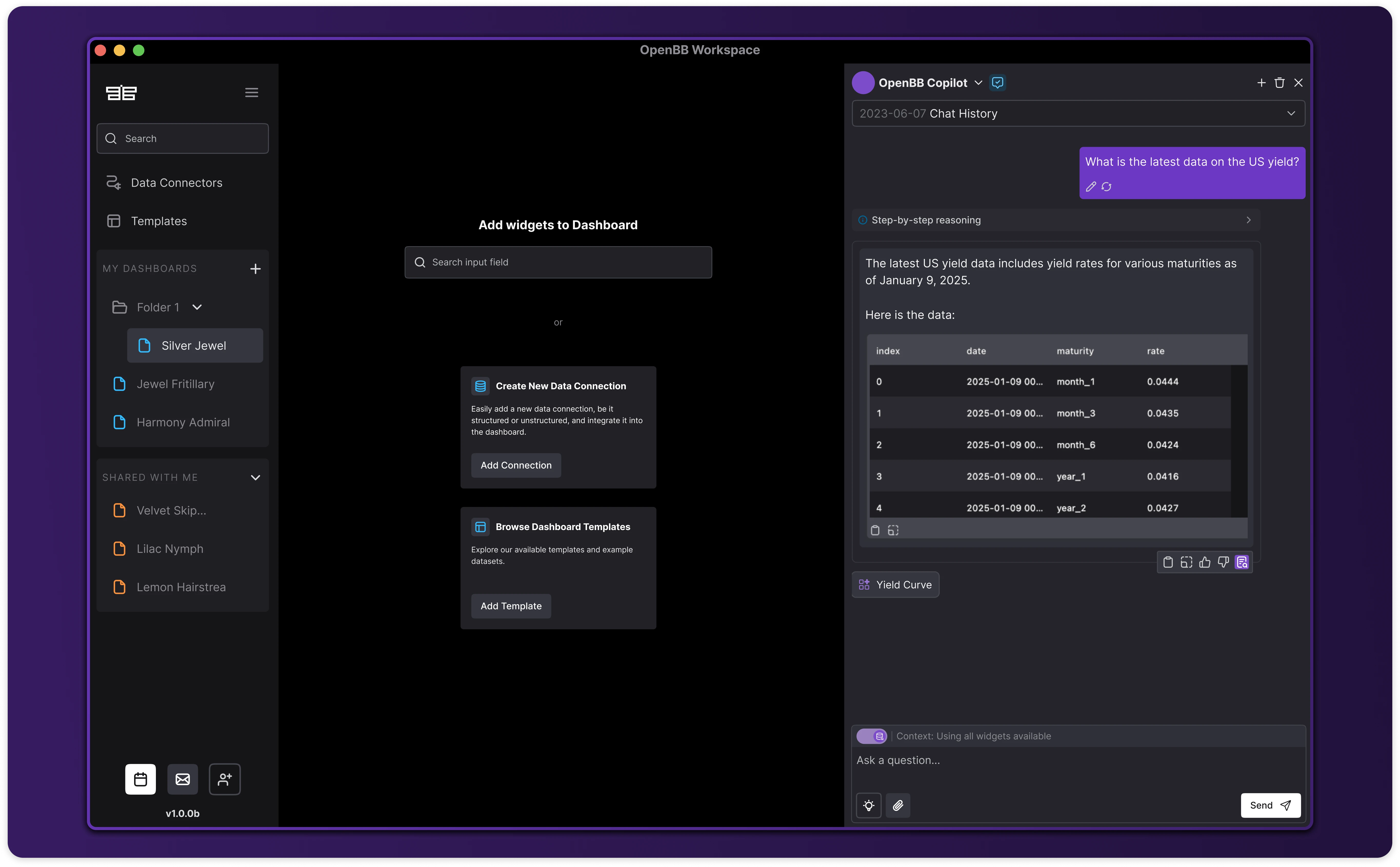The image size is (1400, 867).
Task: Regenerate the user message with refresh icon
Action: coord(1106,186)
